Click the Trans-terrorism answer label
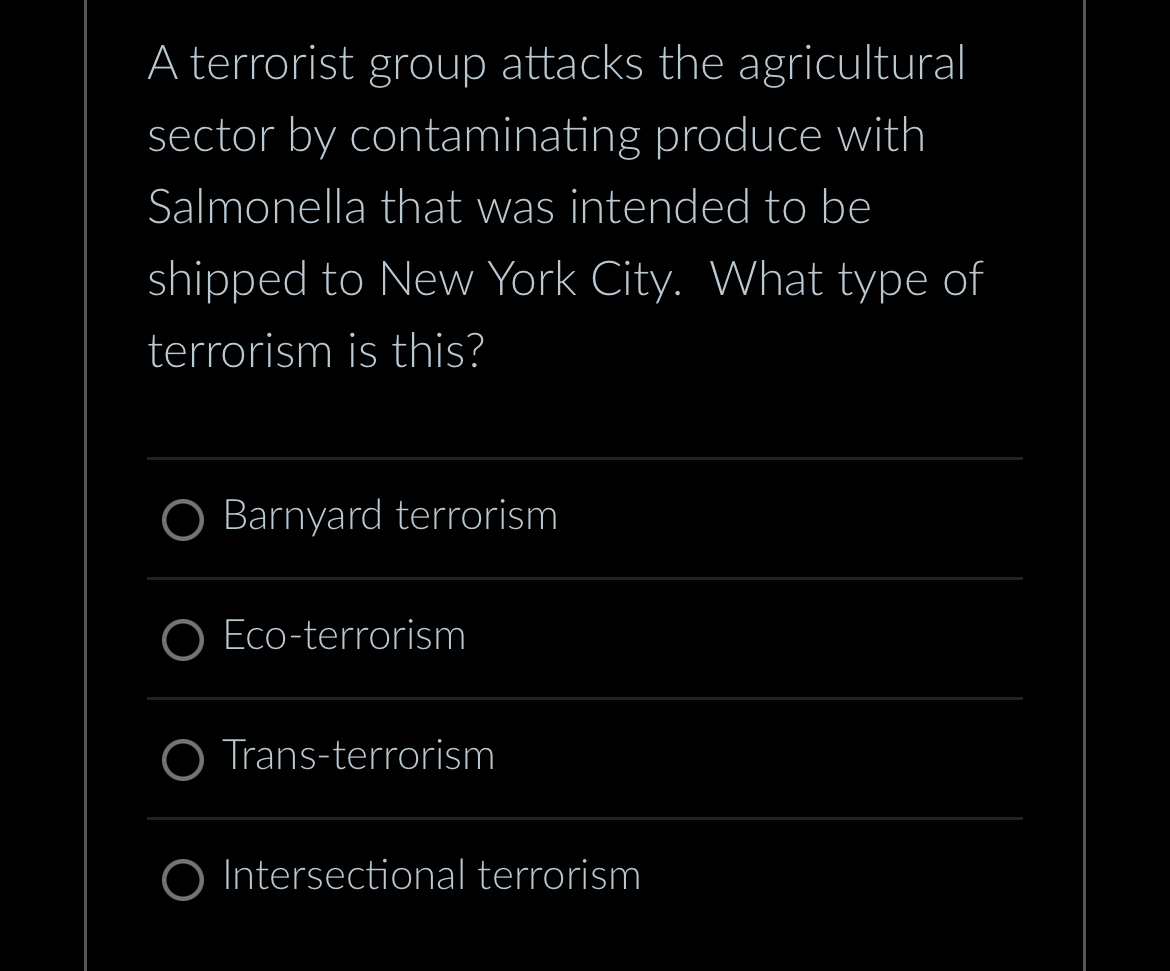The width and height of the screenshot is (1170, 971). [358, 757]
